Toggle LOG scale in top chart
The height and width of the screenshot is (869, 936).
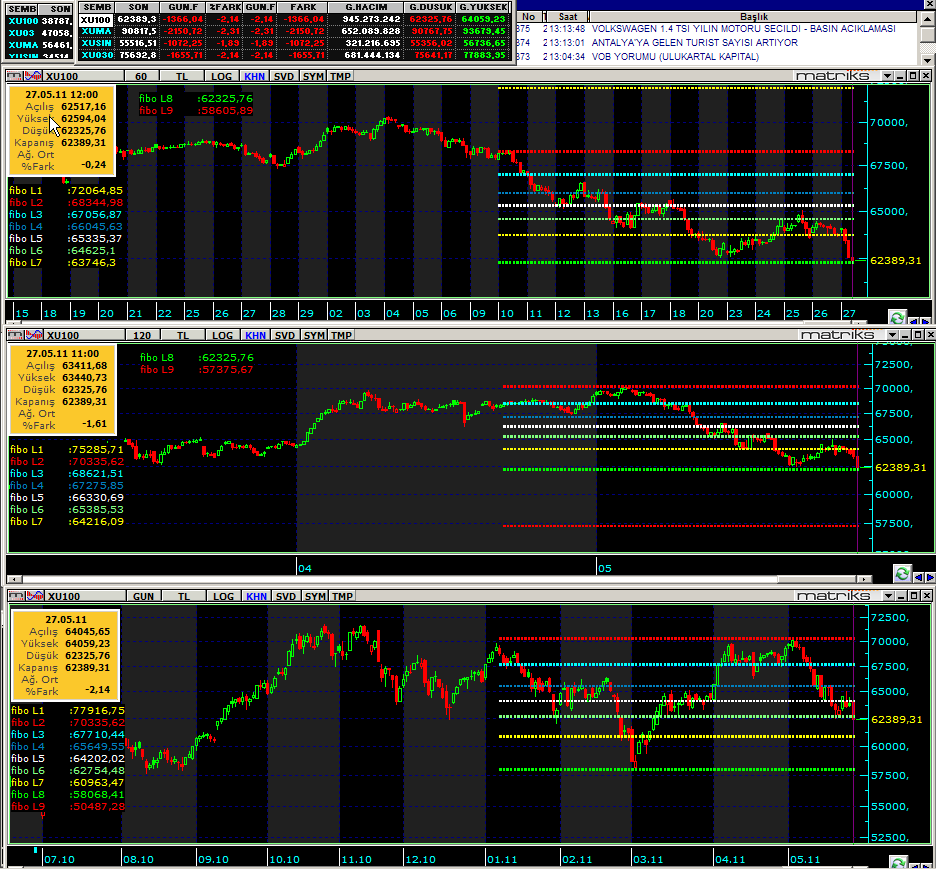point(222,76)
